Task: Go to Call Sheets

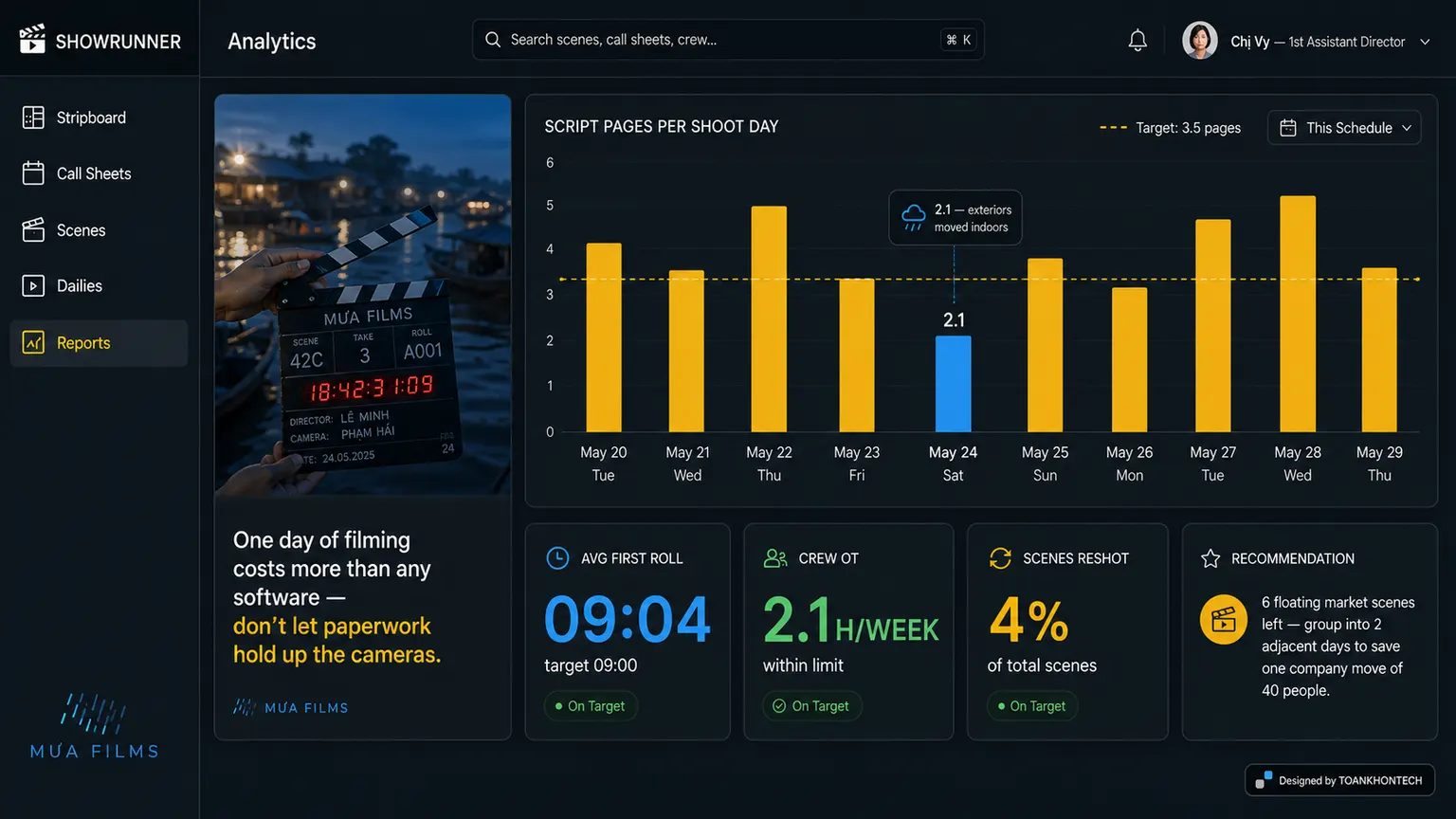Action: pyautogui.click(x=99, y=173)
